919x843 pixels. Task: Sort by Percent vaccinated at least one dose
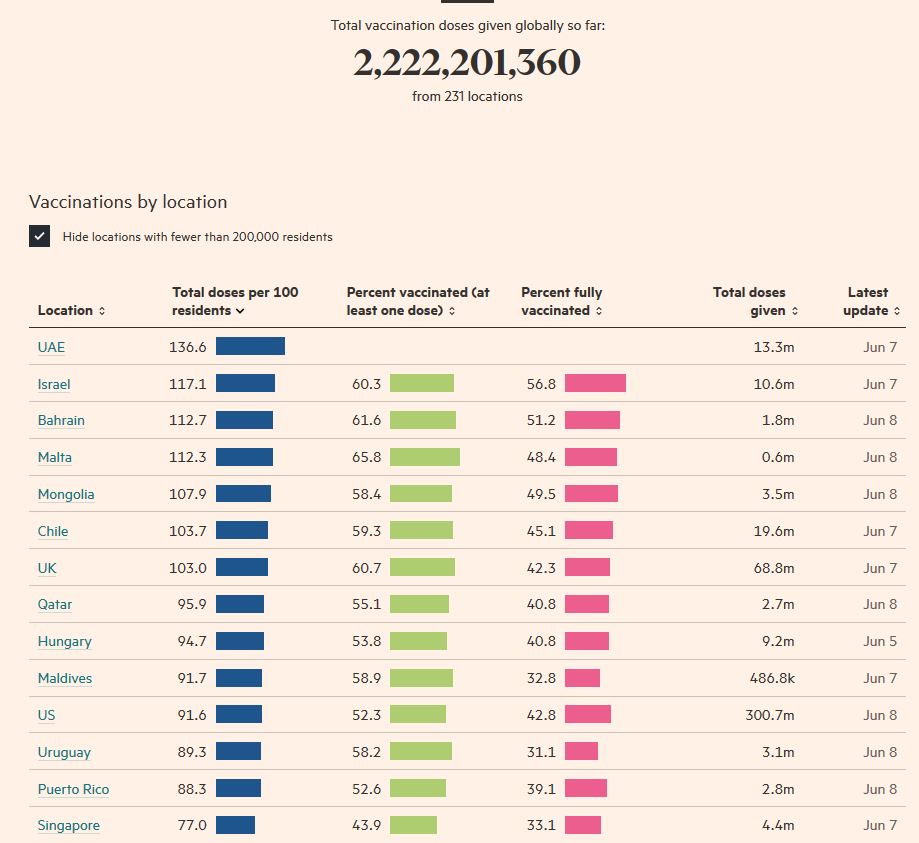pos(418,301)
